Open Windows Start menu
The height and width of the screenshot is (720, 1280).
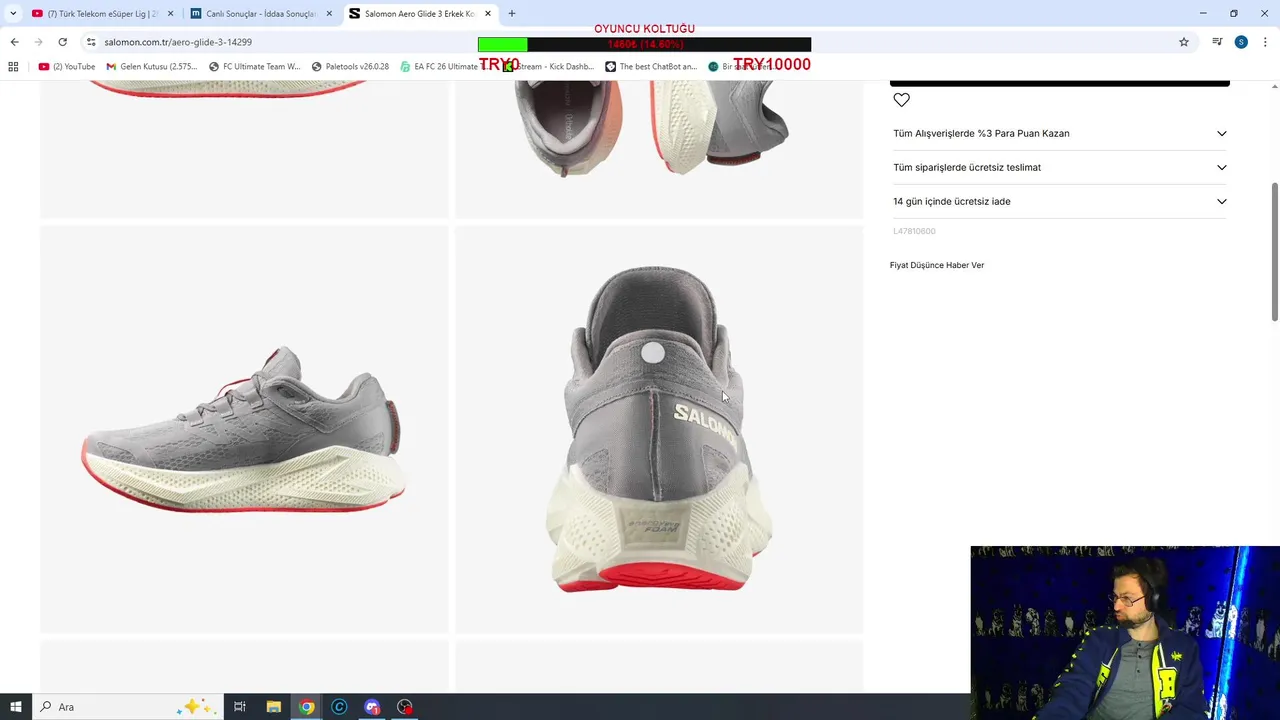tap(15, 707)
